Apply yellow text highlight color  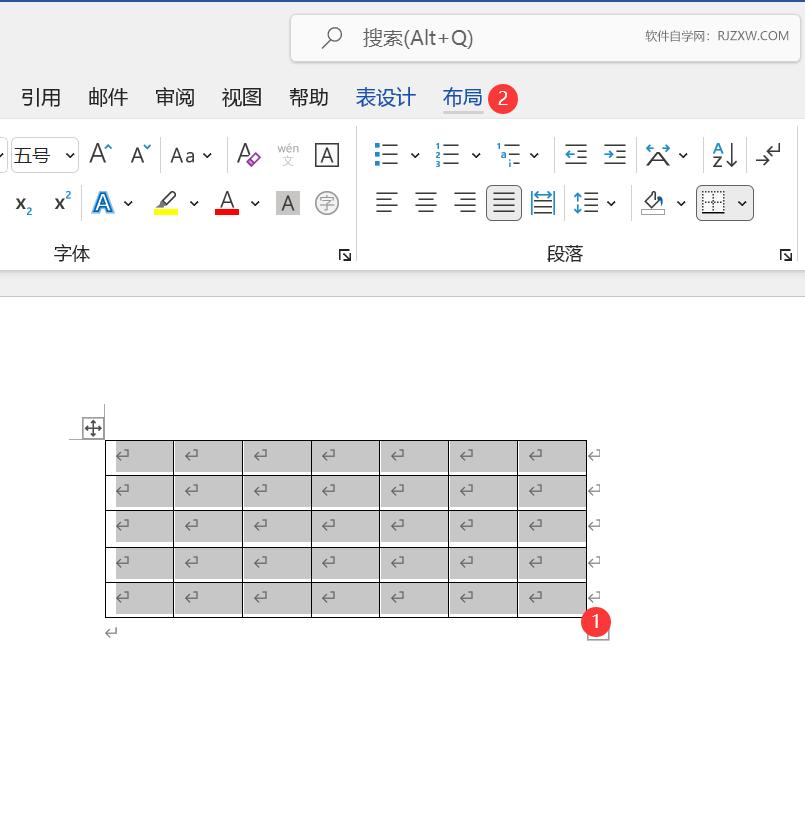coord(166,203)
